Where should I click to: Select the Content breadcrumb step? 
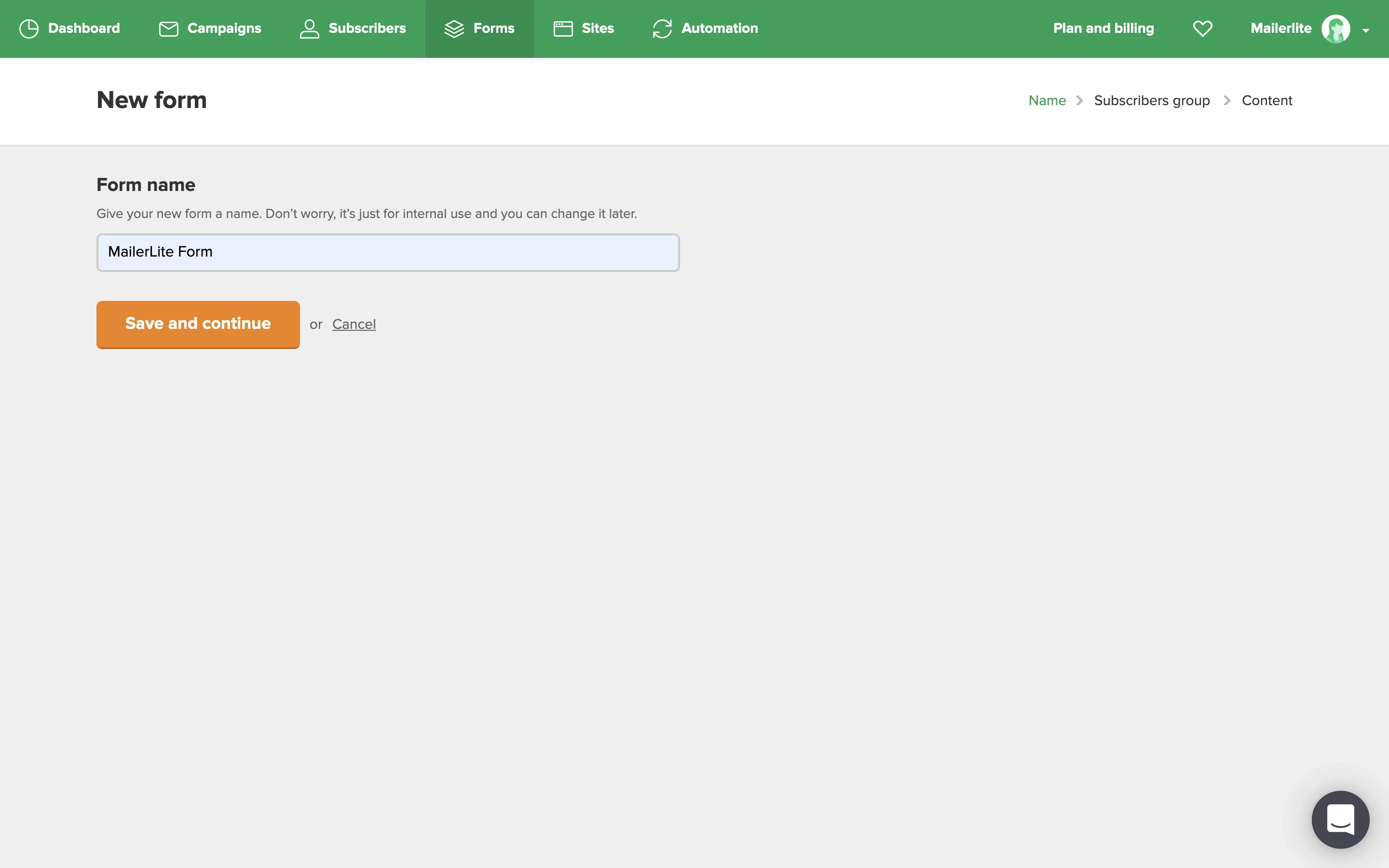tap(1267, 100)
